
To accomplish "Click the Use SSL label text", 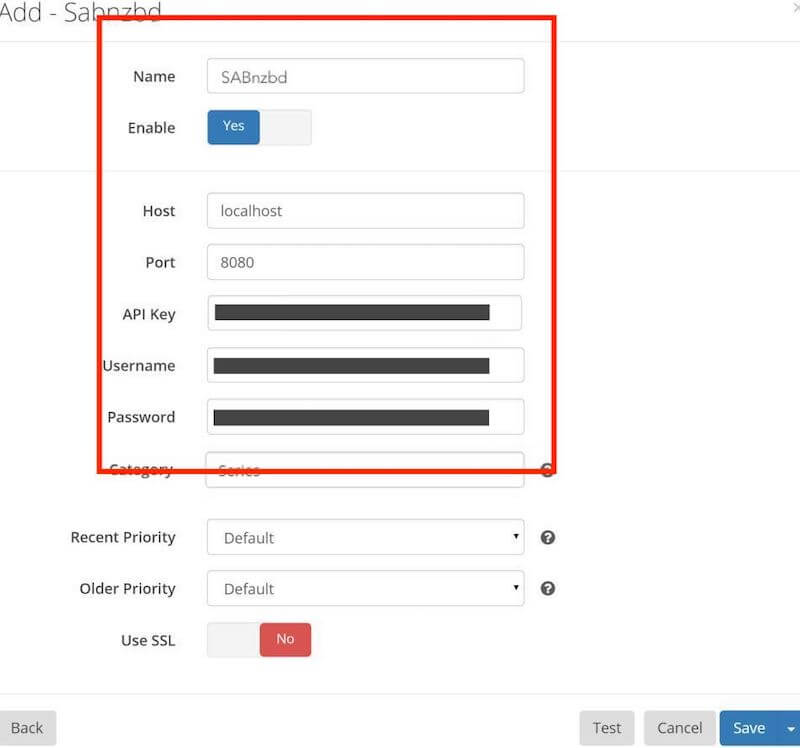I will pyautogui.click(x=148, y=640).
